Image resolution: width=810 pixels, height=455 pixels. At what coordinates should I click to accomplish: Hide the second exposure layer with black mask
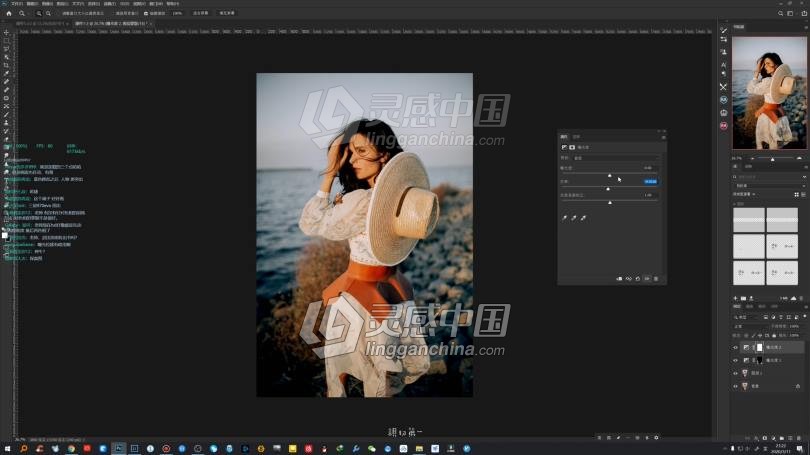point(736,360)
